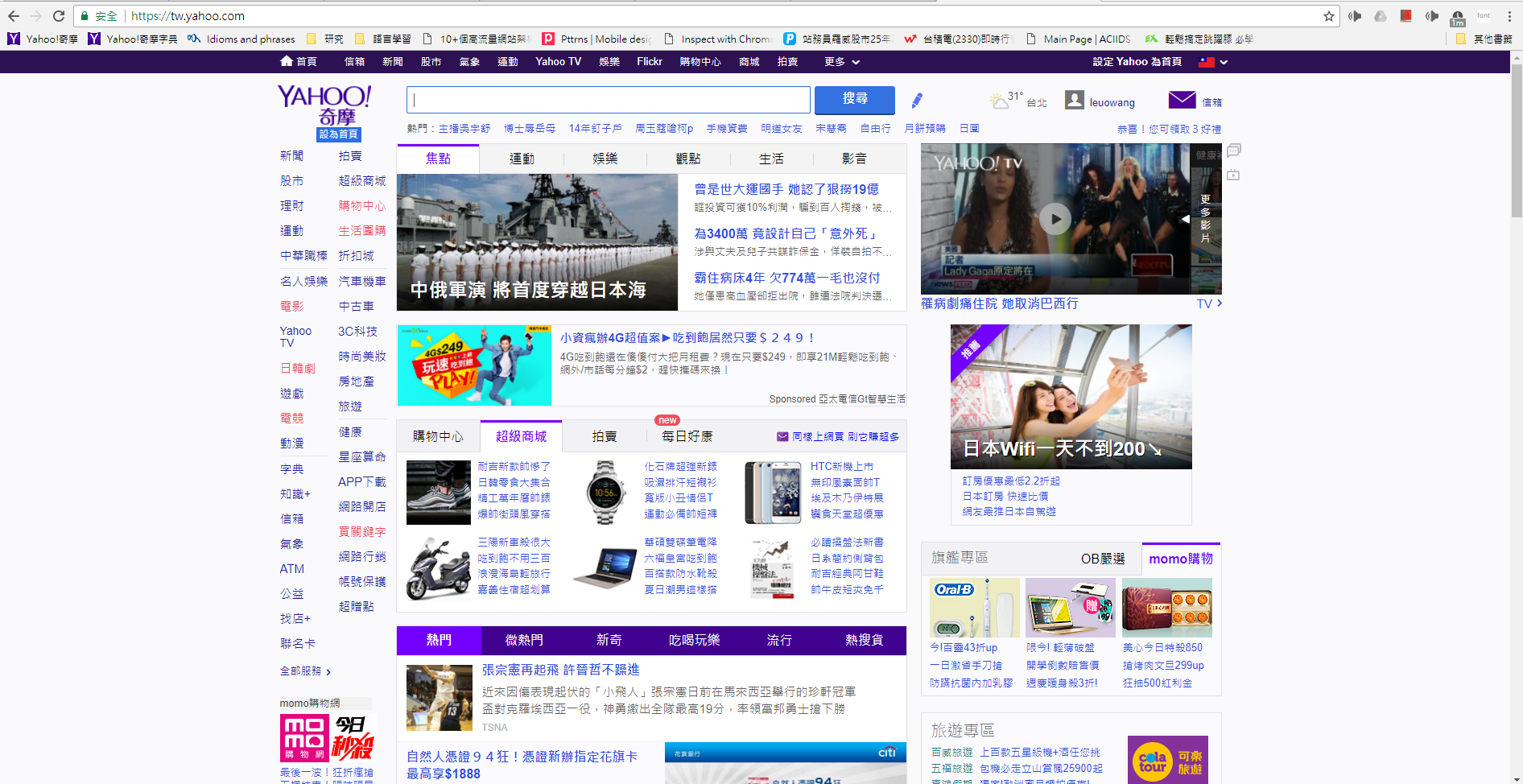Click the momo購物網 logo in sidebar
The image size is (1523, 784).
303,738
